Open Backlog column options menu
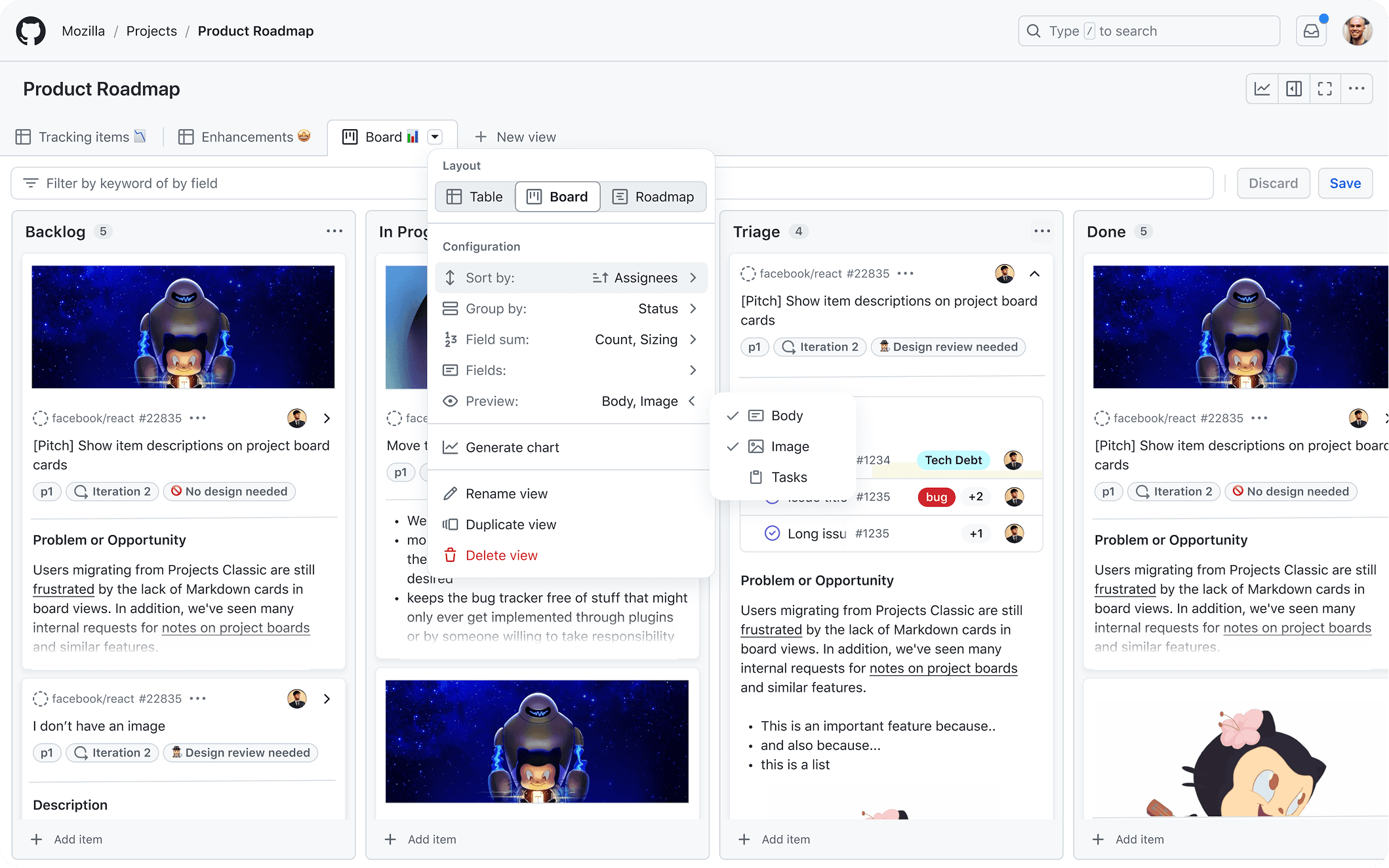 (334, 231)
